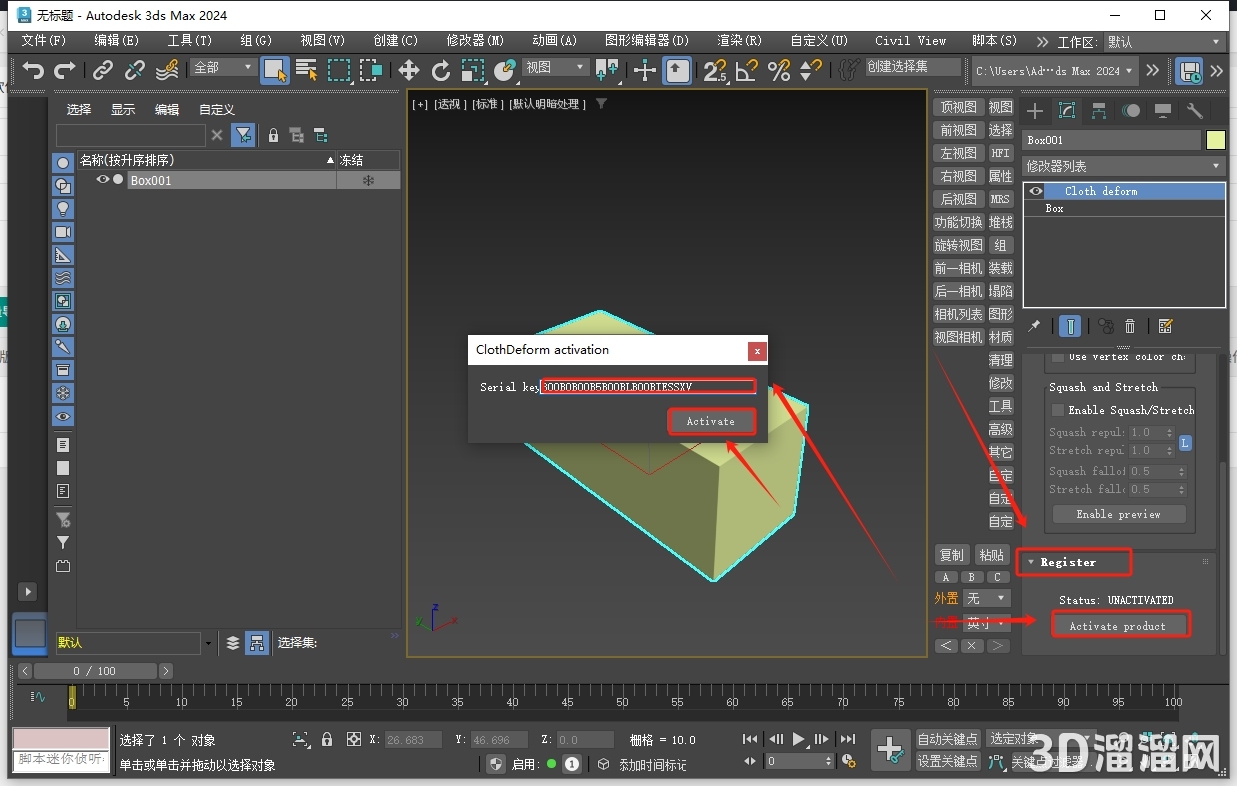
Task: Toggle visibility eye of Box001 in explorer
Action: coord(102,180)
